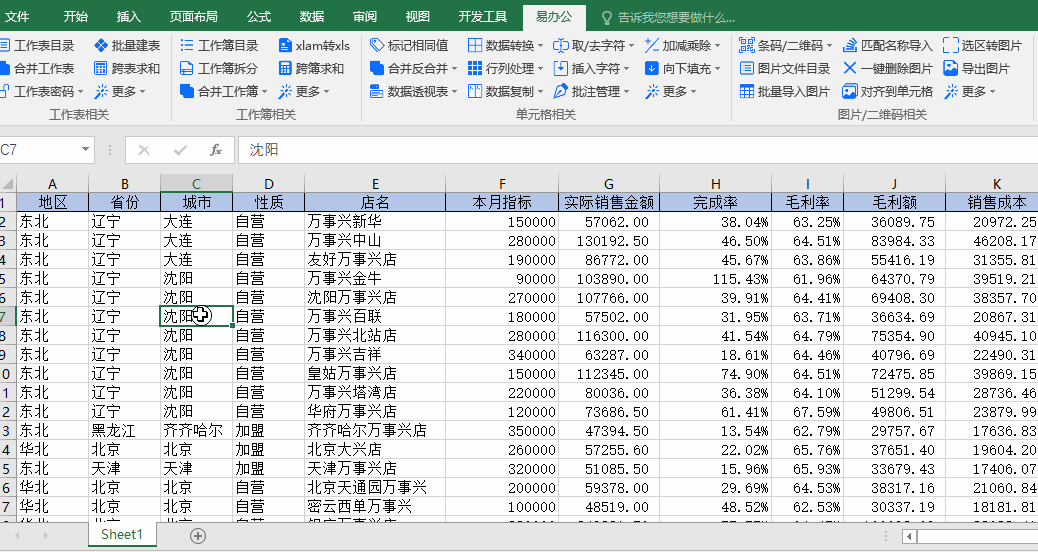This screenshot has height=552, width=1038.
Task: Select the cell 齐齐哈尔万事兴店
Action: tap(375, 430)
